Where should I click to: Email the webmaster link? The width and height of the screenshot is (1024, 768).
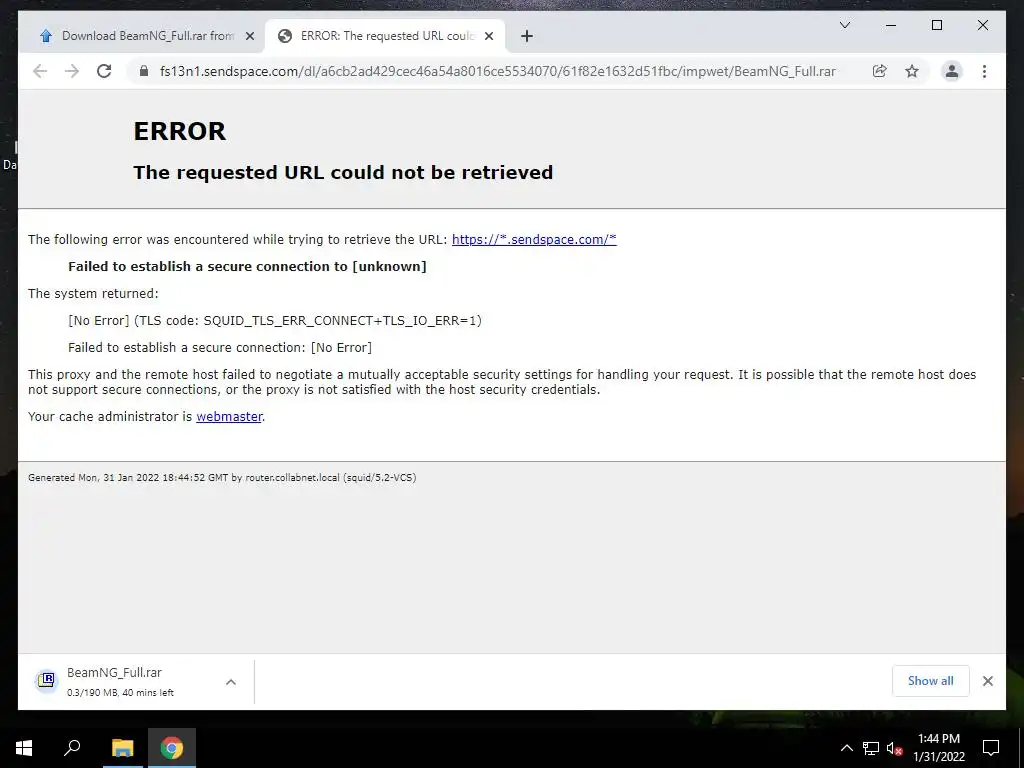click(229, 417)
